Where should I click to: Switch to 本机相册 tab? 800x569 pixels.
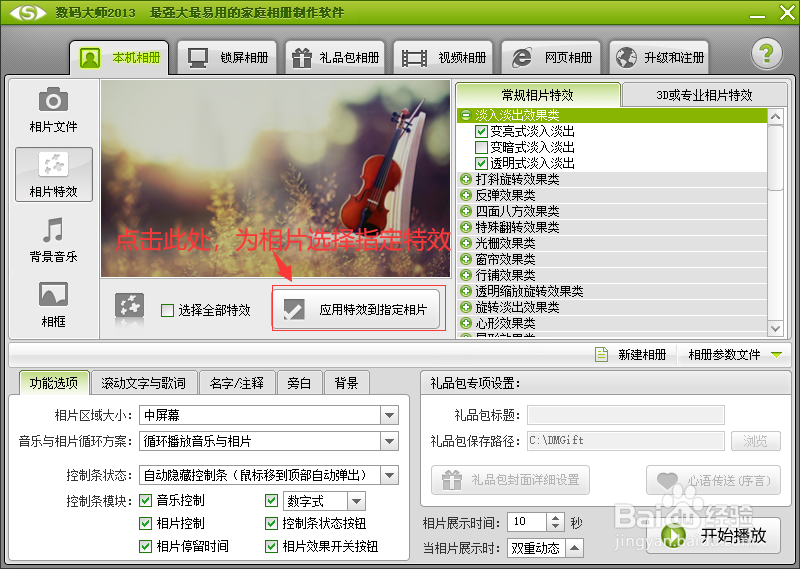pyautogui.click(x=119, y=58)
